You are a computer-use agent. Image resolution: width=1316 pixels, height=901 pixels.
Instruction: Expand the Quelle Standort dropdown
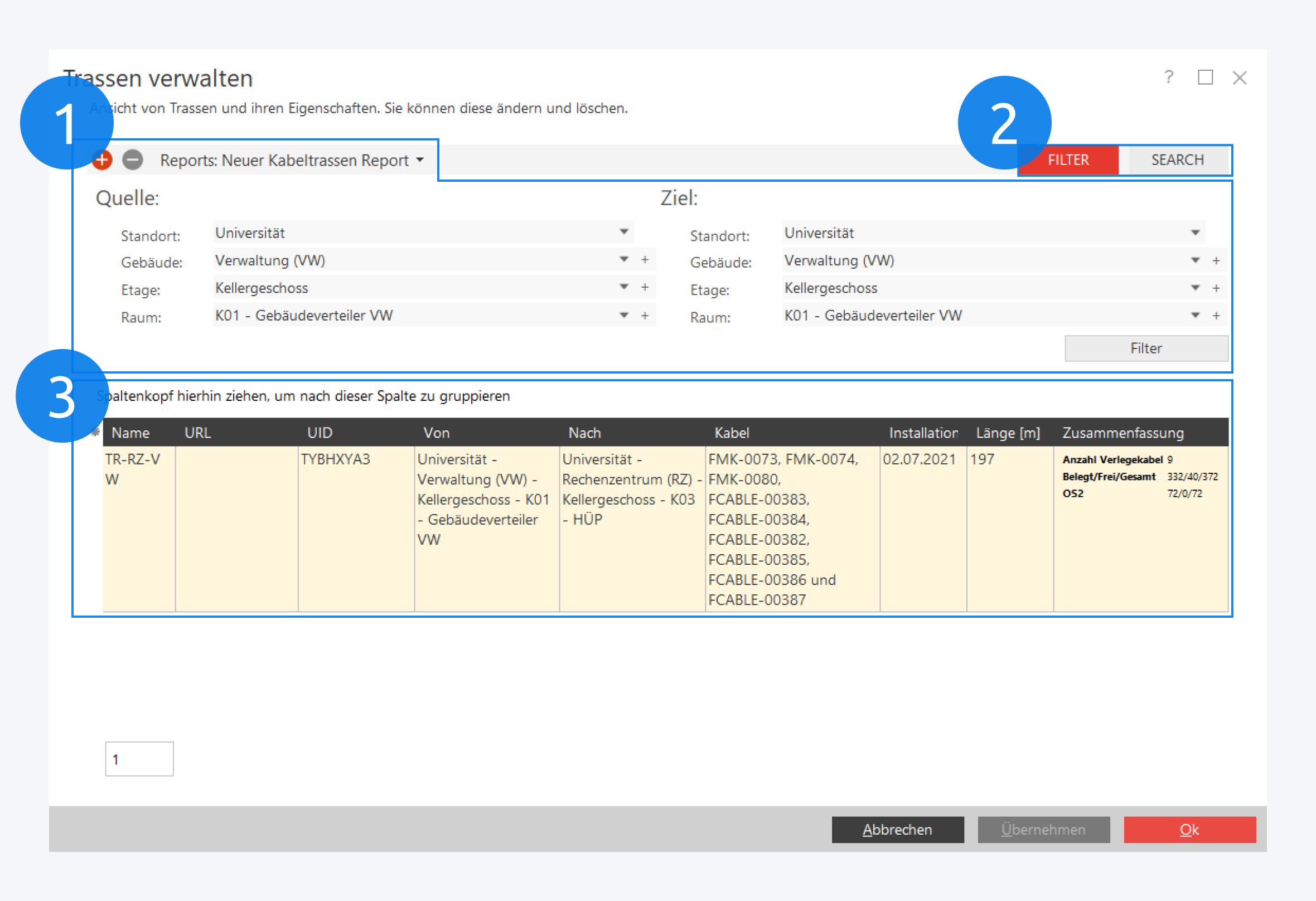pos(623,232)
